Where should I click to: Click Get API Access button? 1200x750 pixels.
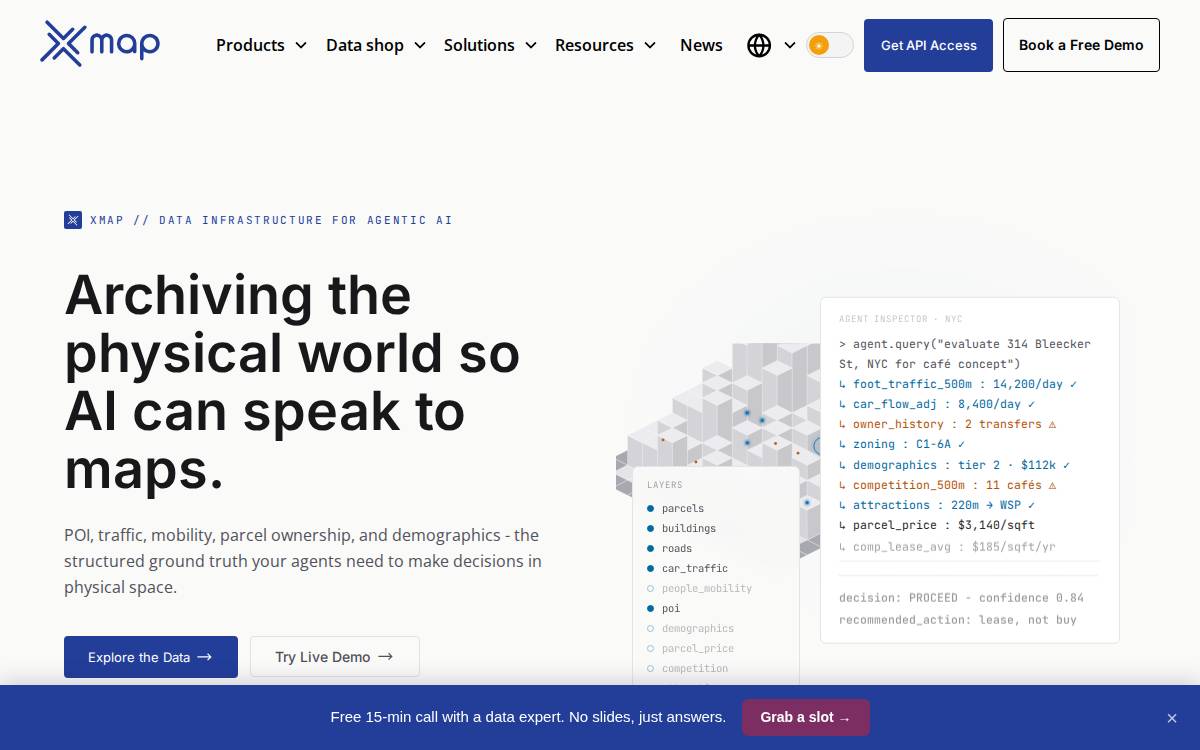click(x=928, y=45)
